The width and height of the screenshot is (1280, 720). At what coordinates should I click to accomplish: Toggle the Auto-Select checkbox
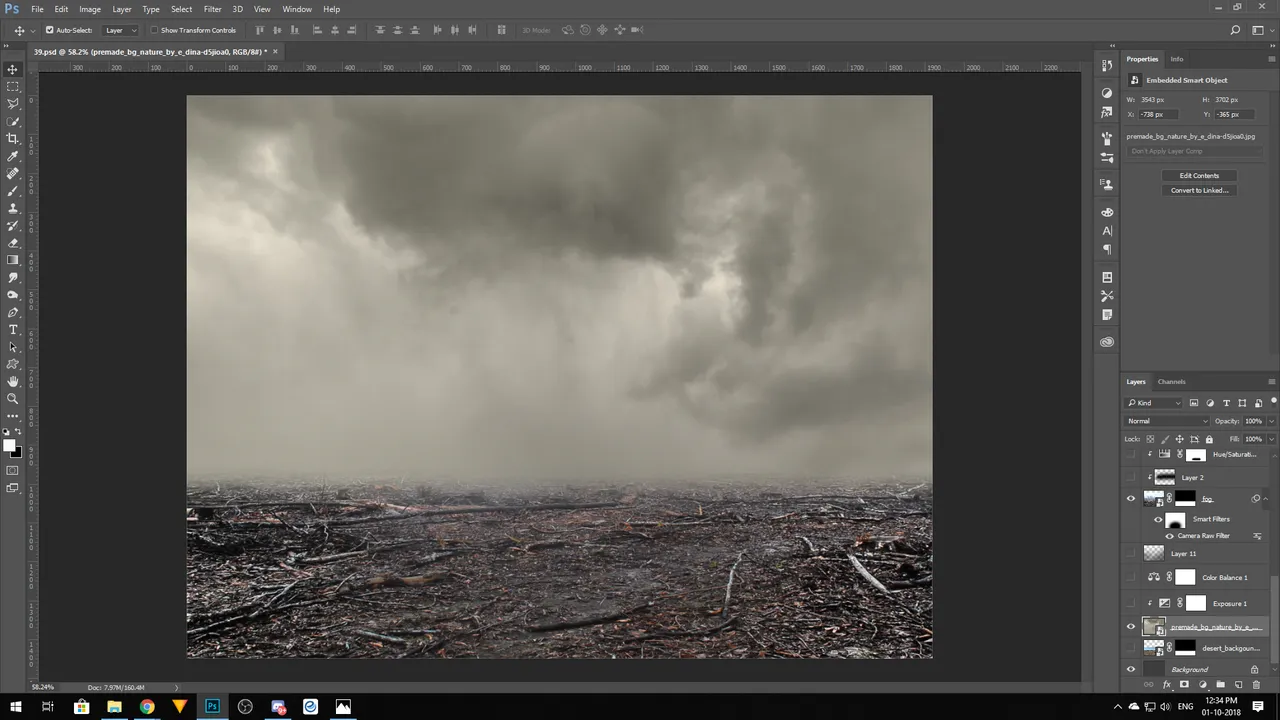[x=50, y=30]
